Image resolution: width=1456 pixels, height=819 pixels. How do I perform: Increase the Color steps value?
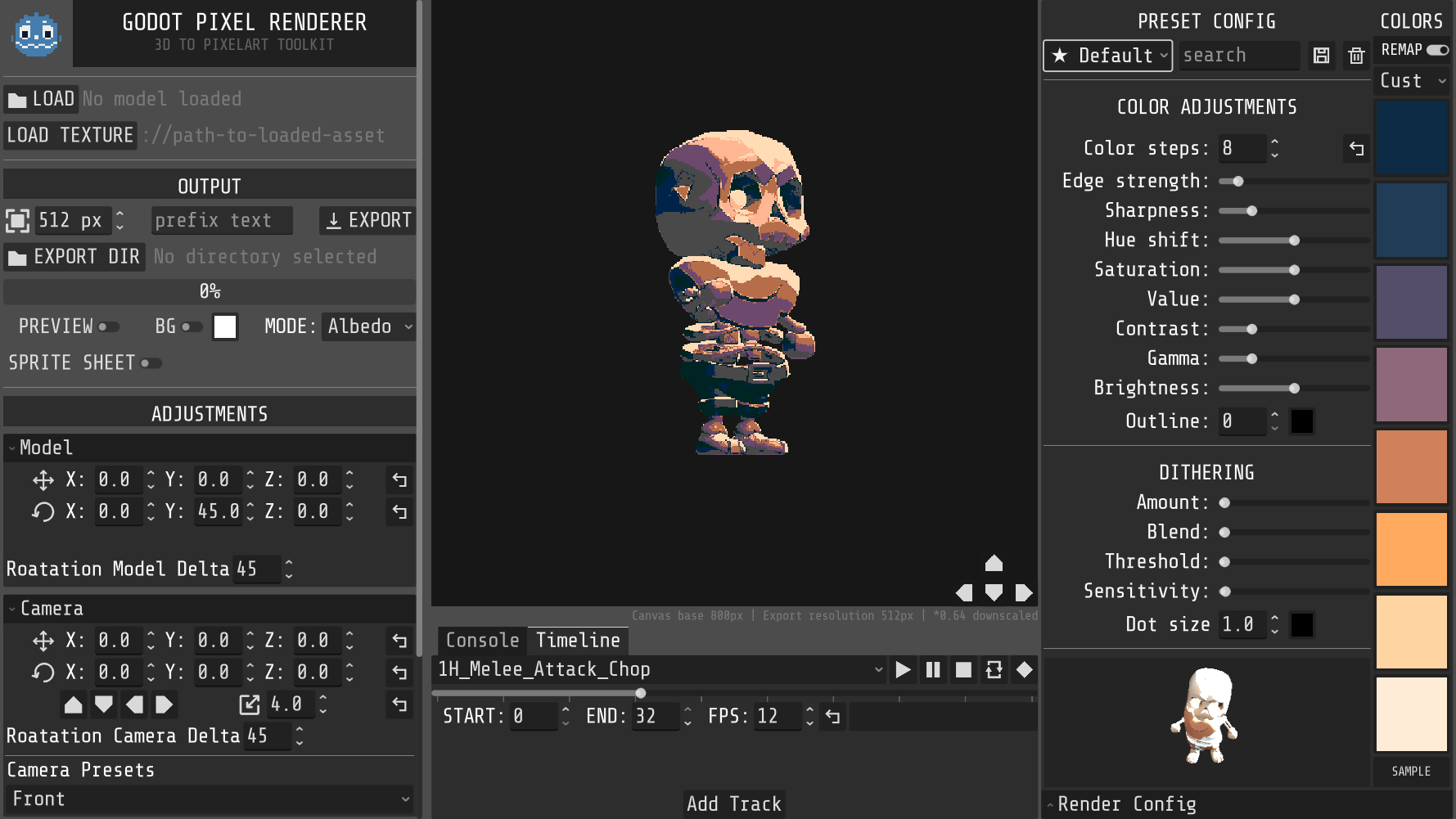pos(1274,142)
